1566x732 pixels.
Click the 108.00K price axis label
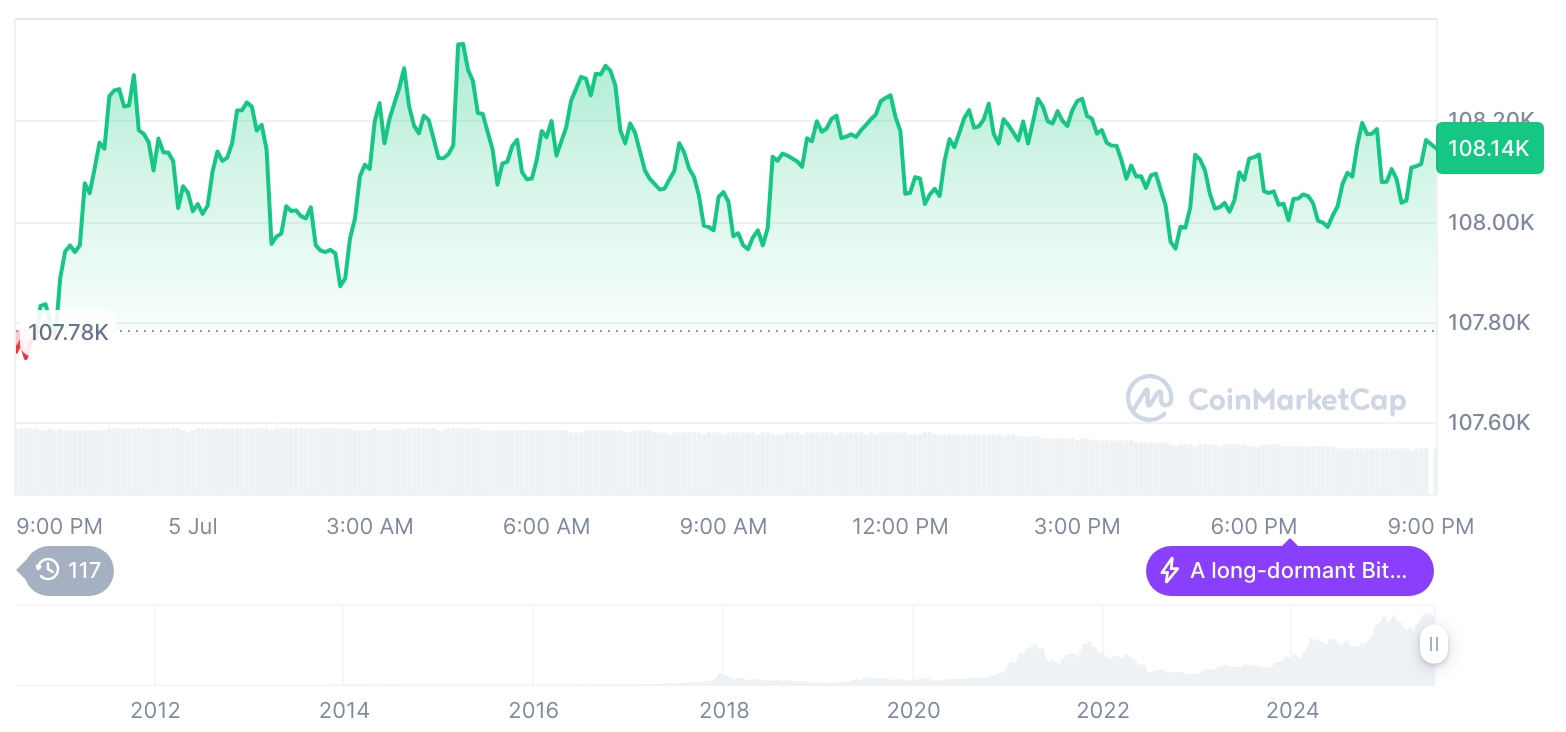coord(1490,222)
